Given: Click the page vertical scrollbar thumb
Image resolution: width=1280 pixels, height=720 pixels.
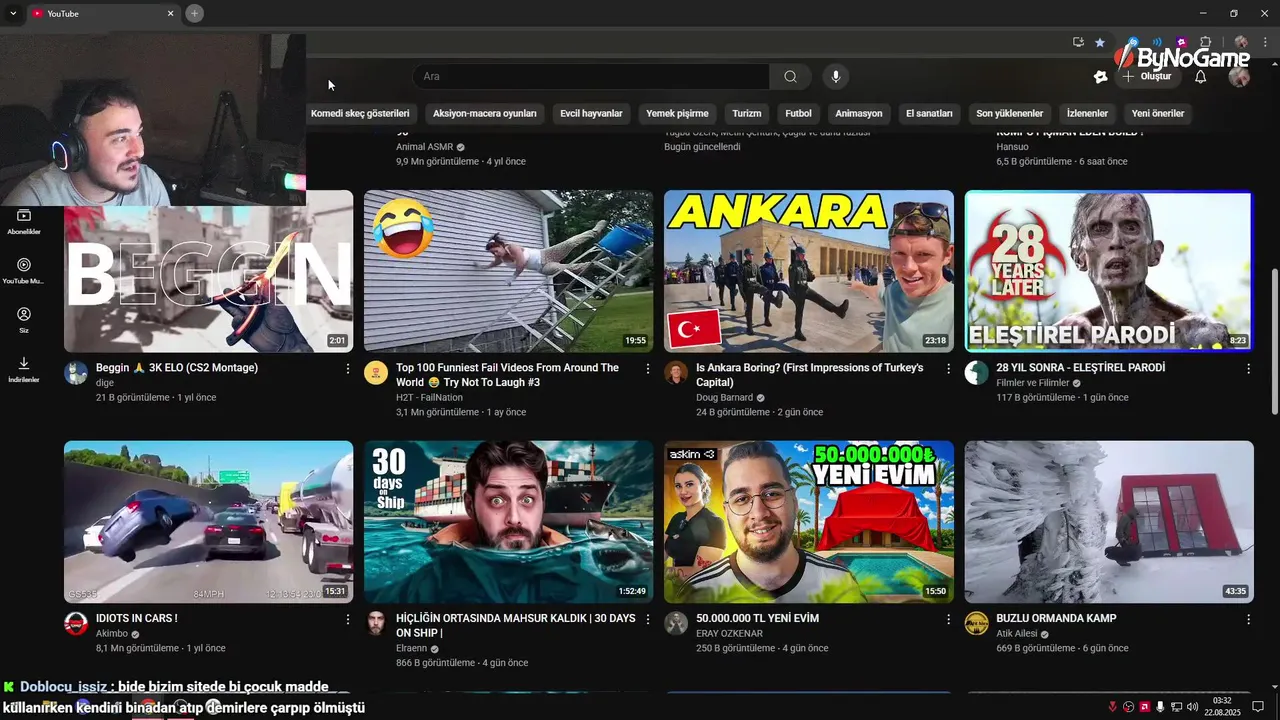Looking at the screenshot, I should [x=1274, y=343].
